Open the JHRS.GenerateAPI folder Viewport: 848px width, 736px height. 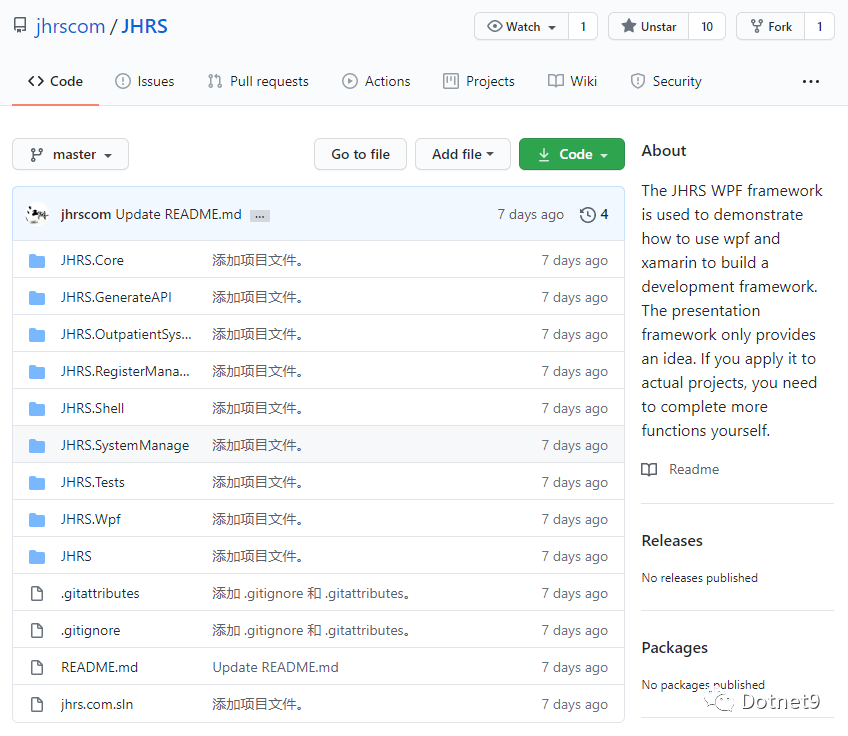pyautogui.click(x=116, y=297)
